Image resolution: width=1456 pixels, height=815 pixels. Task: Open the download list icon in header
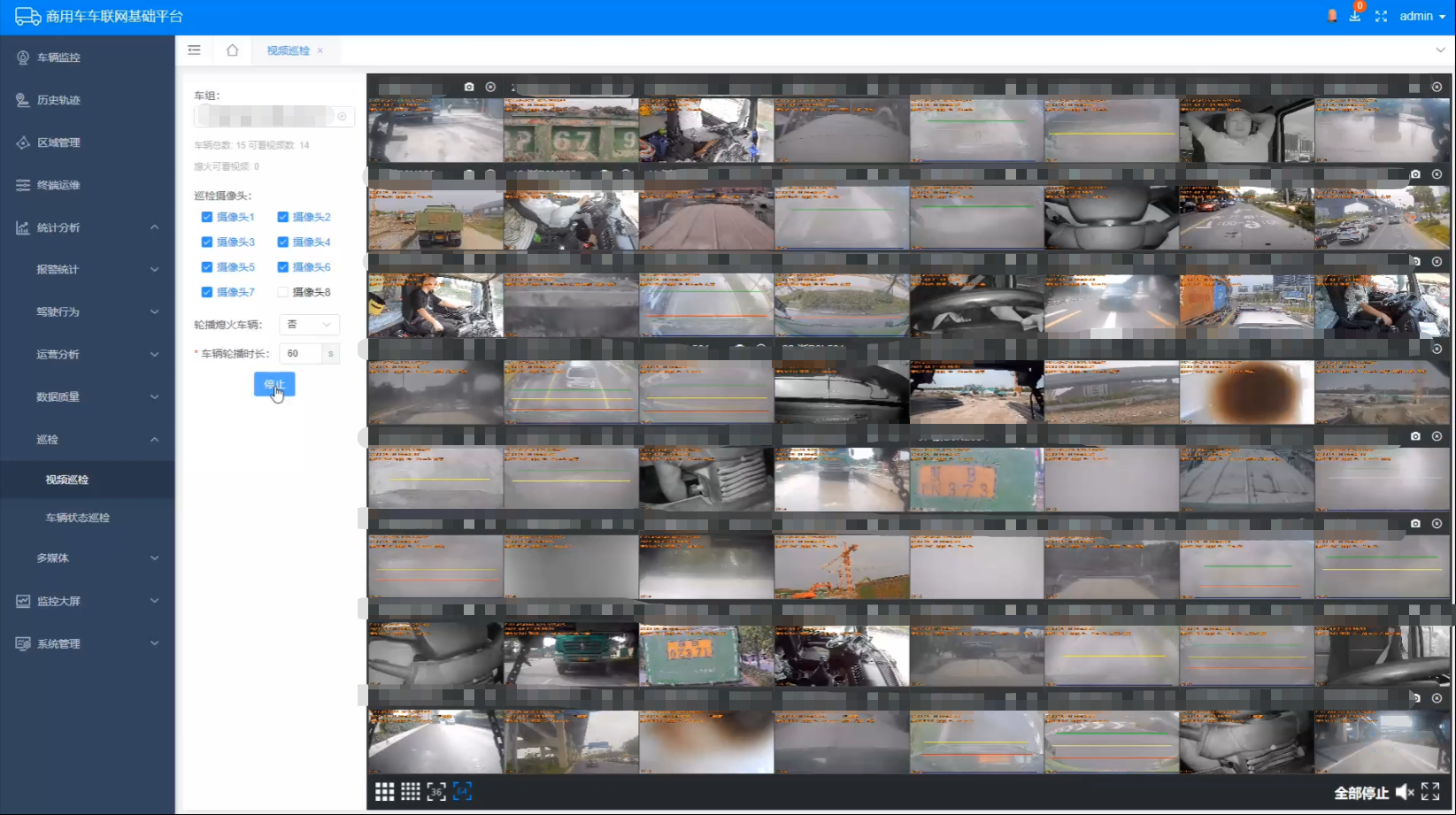[1354, 16]
